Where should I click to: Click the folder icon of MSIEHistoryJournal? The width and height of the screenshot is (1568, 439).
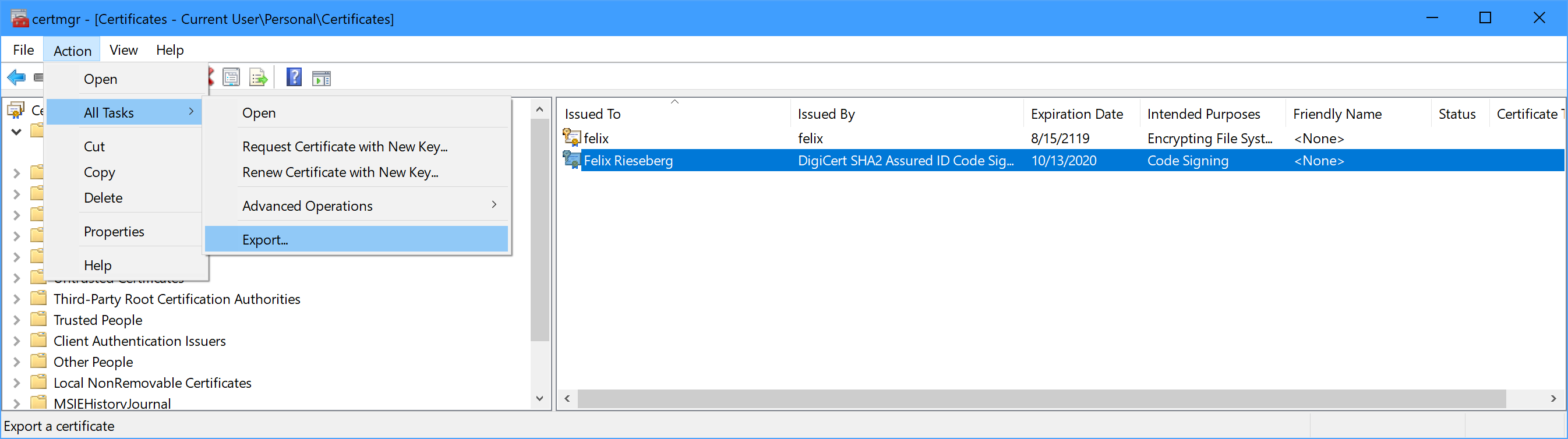(38, 402)
